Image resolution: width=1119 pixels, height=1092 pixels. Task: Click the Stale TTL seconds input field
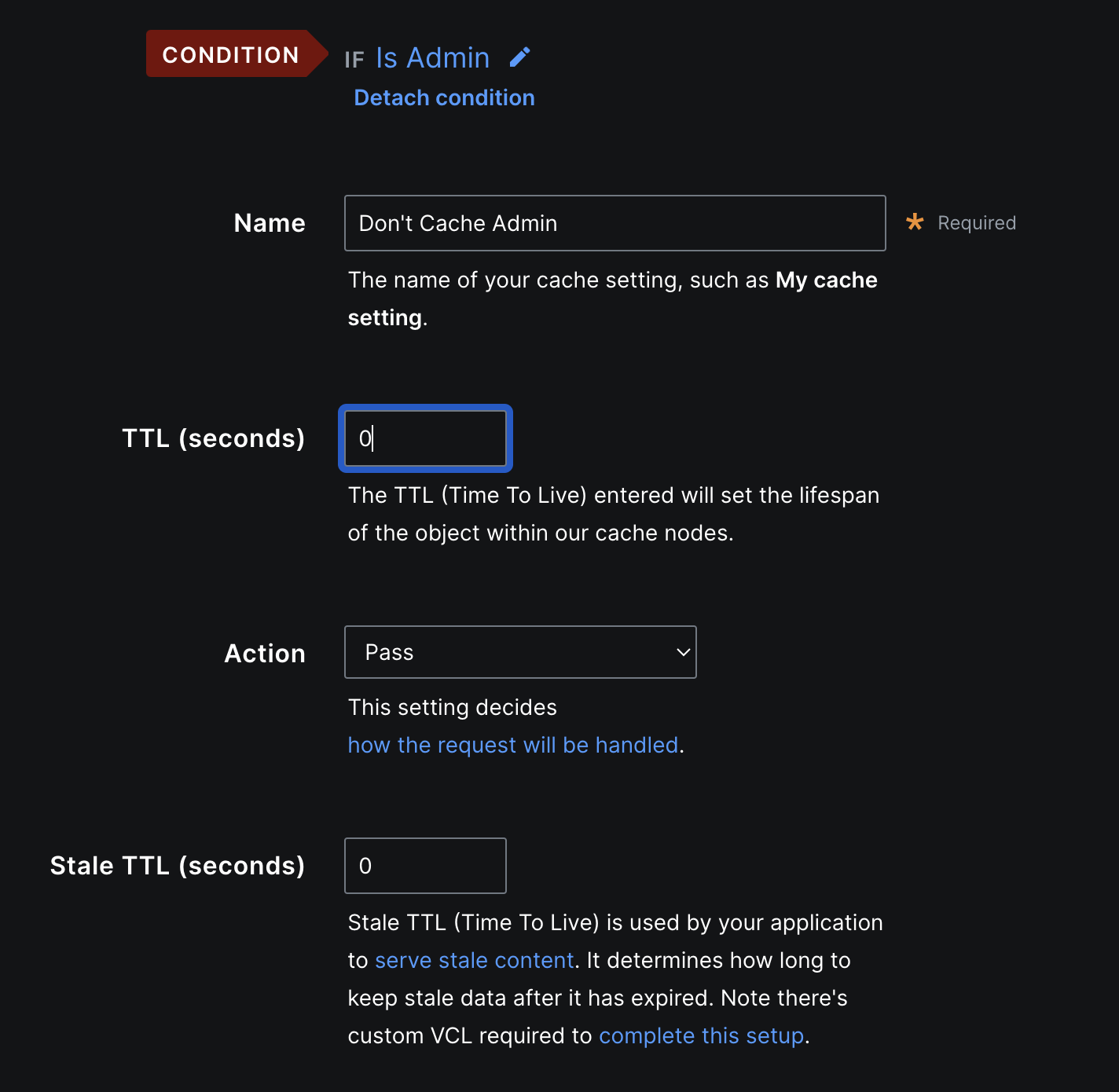point(425,866)
